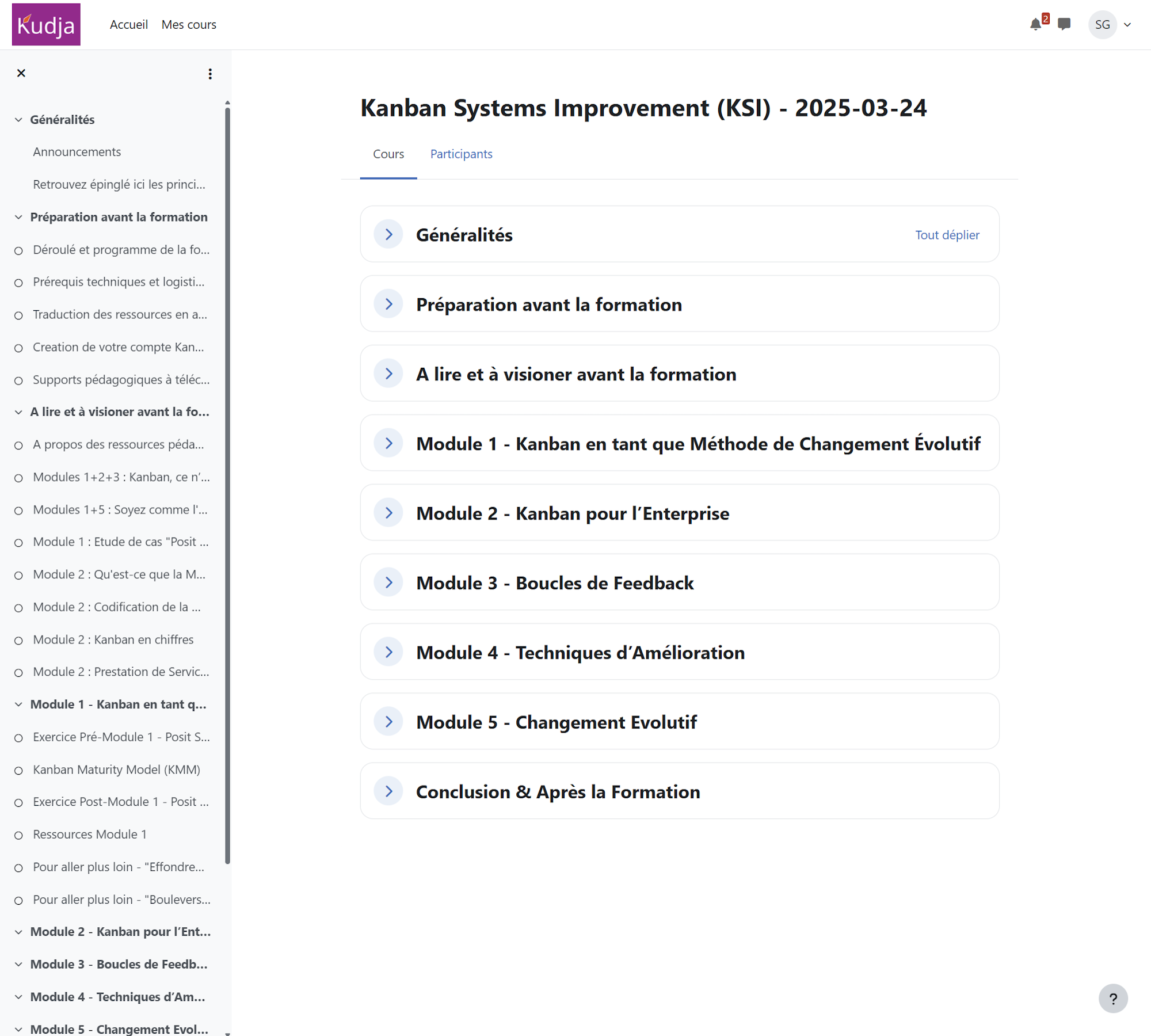This screenshot has height=1036, width=1151.
Task: Expand Module 5 - Changement Evolutif card
Action: click(x=388, y=722)
